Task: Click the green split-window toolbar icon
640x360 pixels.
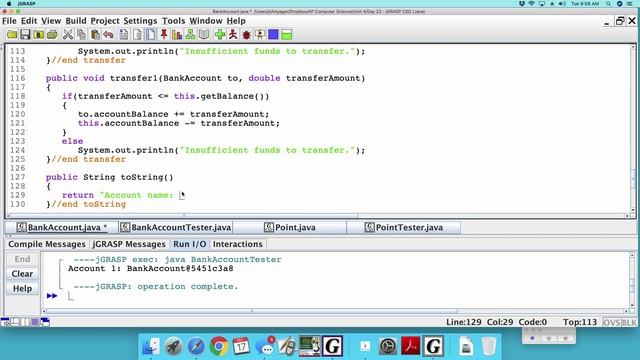Action: coord(287,35)
